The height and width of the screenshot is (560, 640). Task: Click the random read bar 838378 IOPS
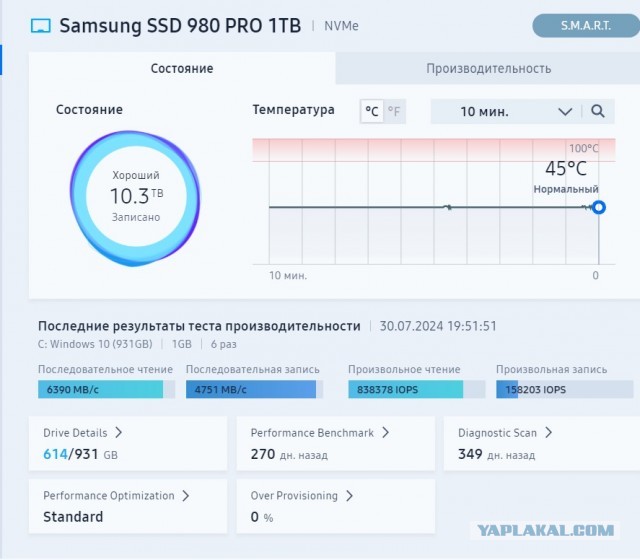[x=417, y=389]
